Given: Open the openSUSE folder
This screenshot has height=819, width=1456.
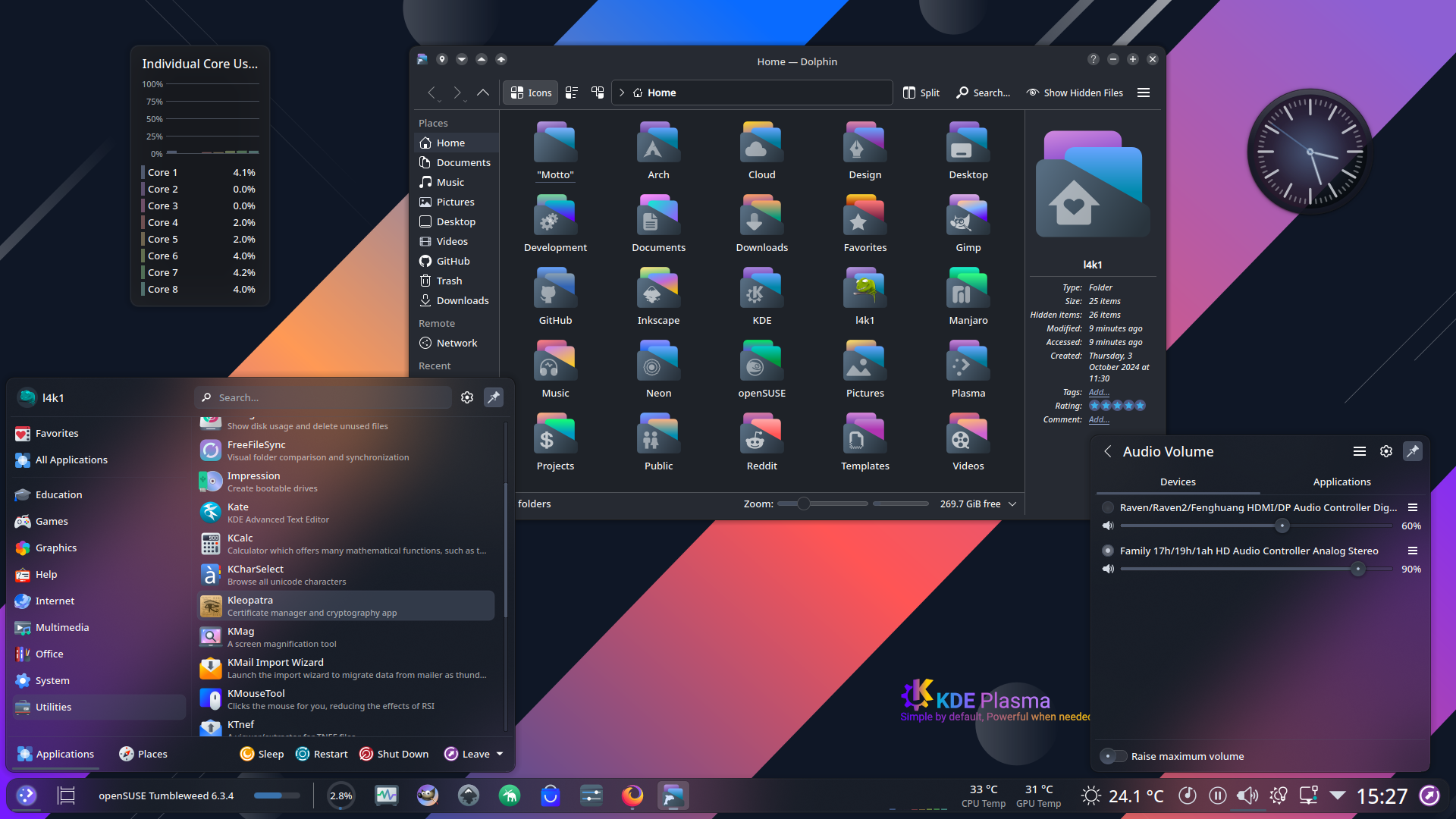Looking at the screenshot, I should pyautogui.click(x=761, y=369).
